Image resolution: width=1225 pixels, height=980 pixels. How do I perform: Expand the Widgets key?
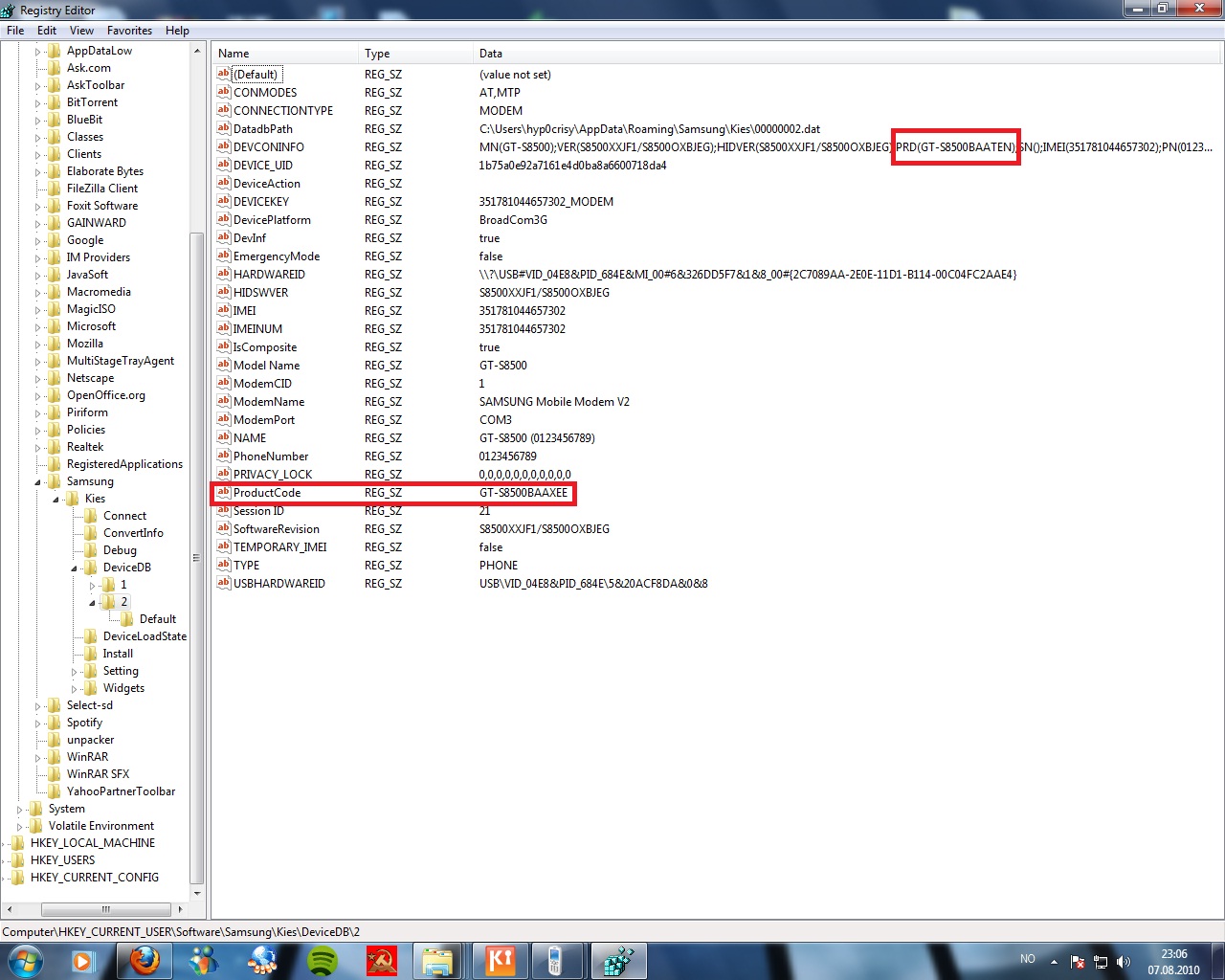[x=75, y=688]
